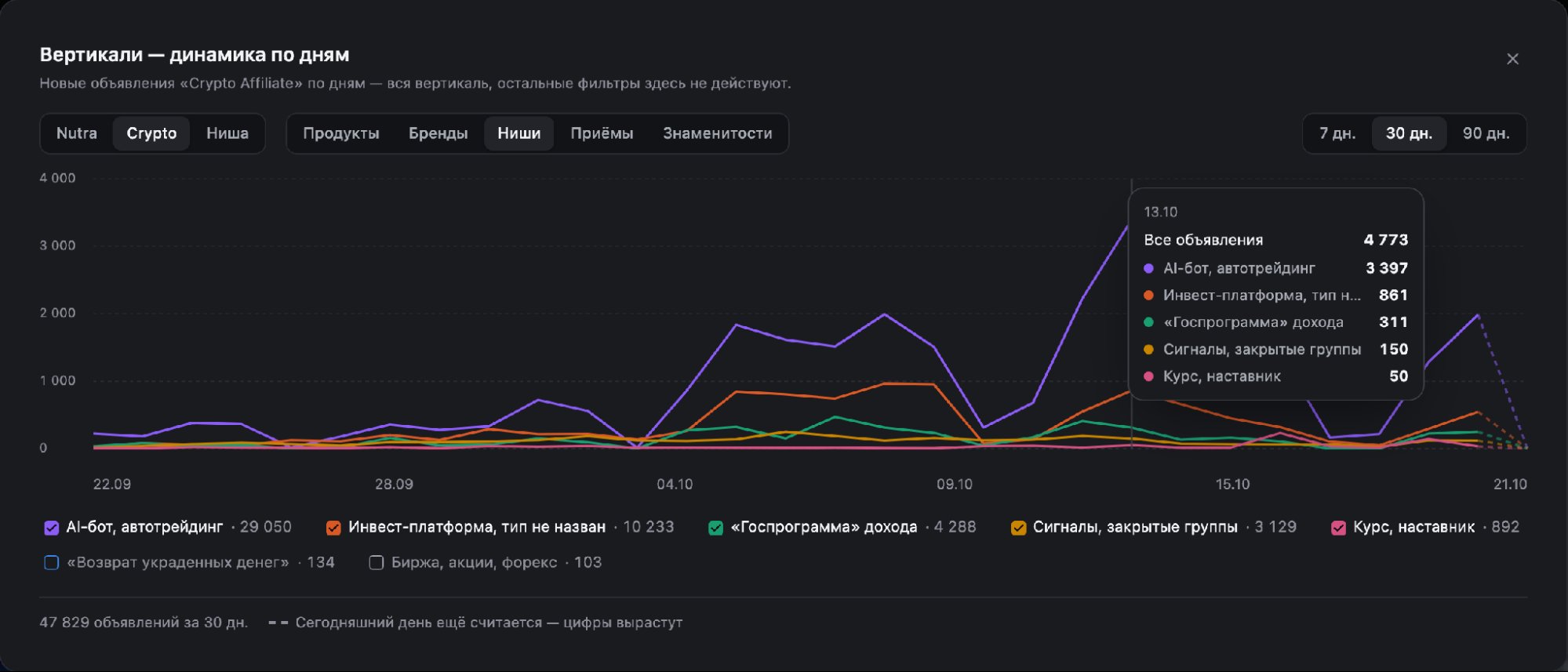Click the green dot beside «Госпрограмма» in tooltip

pyautogui.click(x=1149, y=322)
